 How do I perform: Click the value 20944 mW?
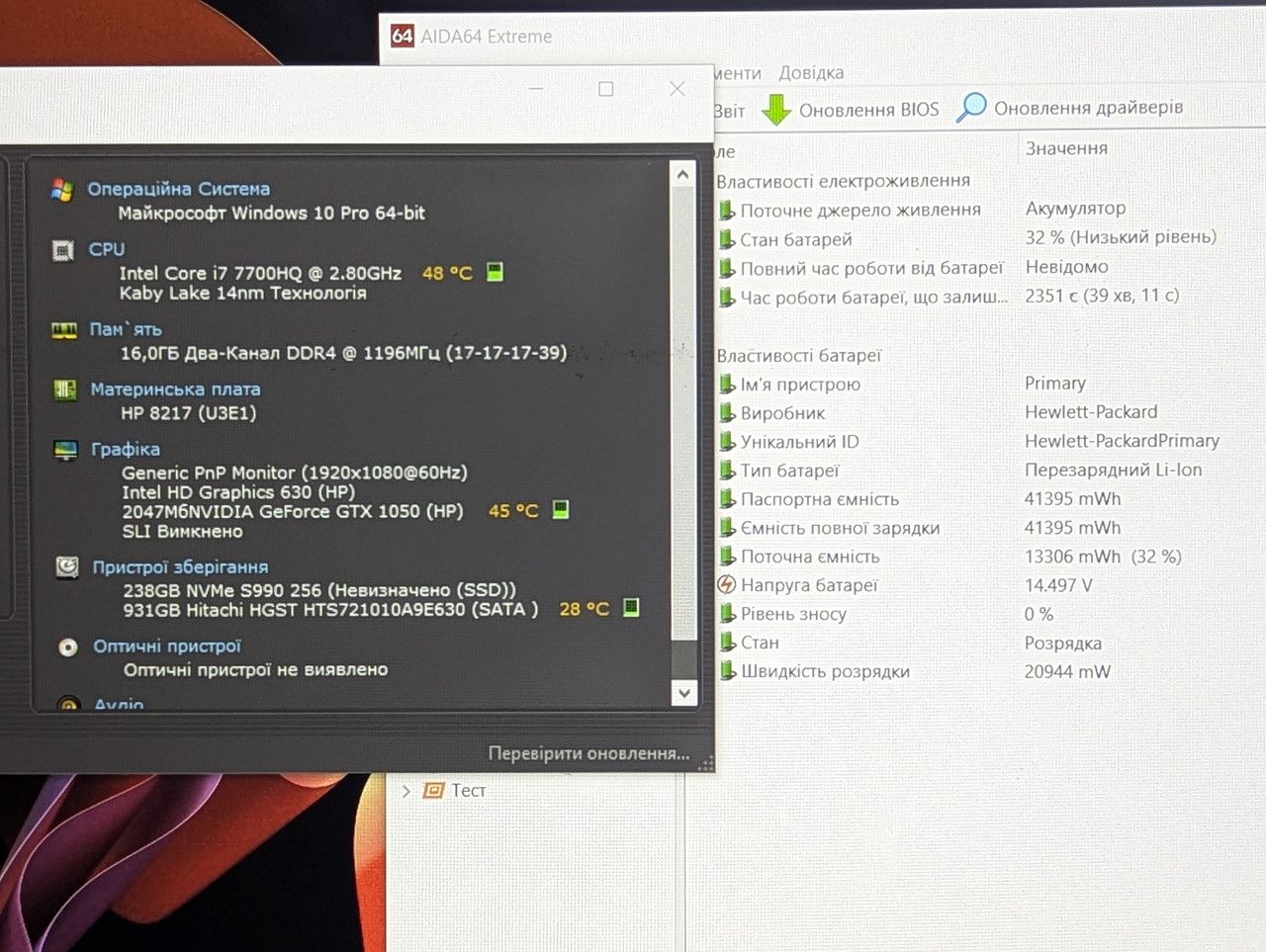pyautogui.click(x=1067, y=671)
